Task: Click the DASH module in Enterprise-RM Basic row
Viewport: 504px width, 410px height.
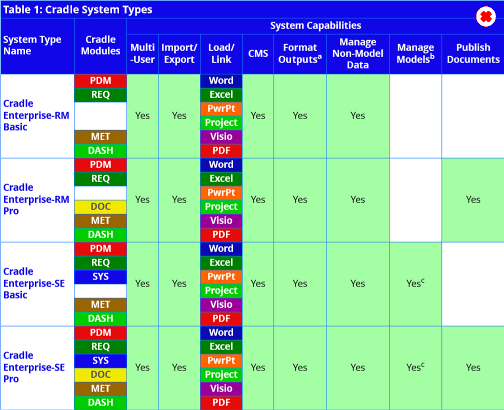Action: pyautogui.click(x=100, y=151)
